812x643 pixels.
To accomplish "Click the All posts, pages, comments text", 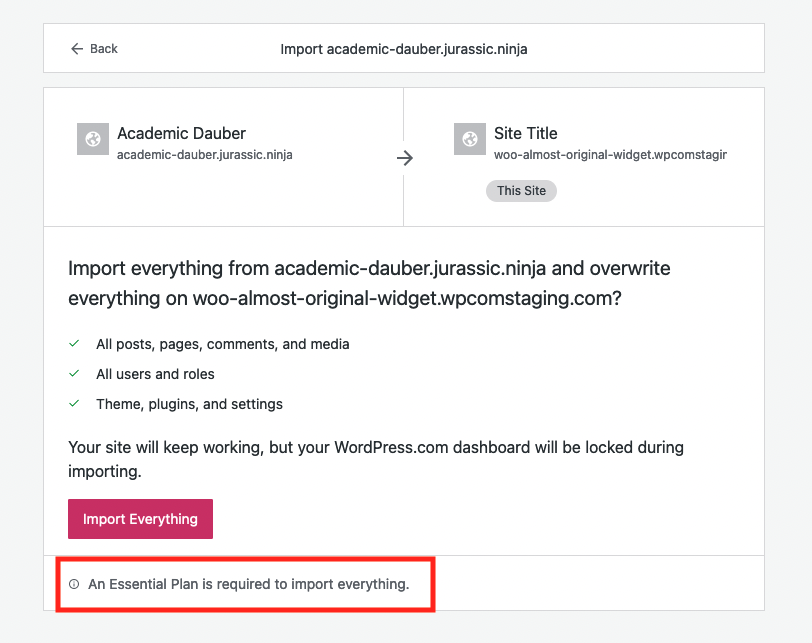I will pos(222,344).
